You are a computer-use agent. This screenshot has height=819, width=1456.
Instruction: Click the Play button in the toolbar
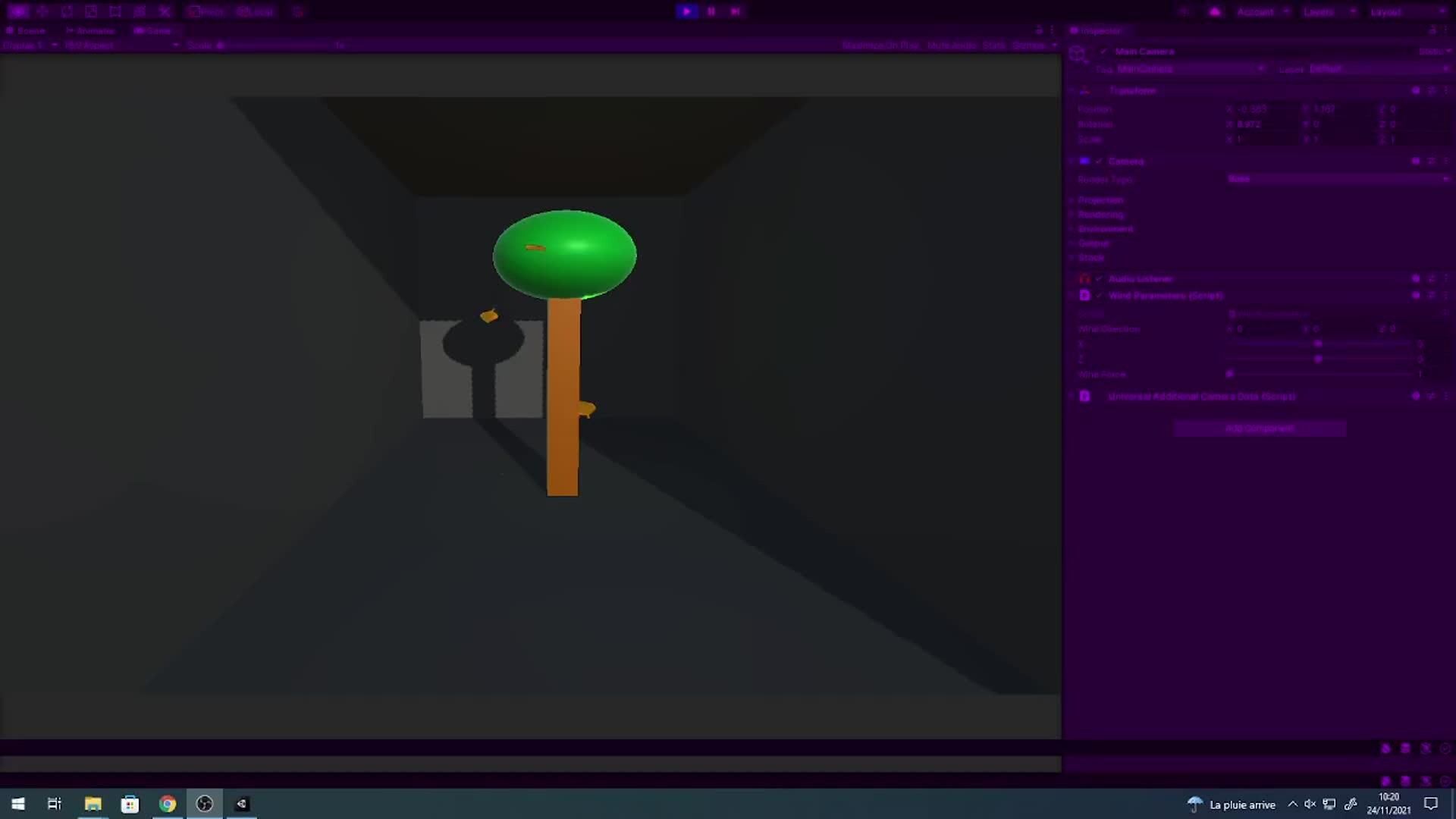pos(686,11)
